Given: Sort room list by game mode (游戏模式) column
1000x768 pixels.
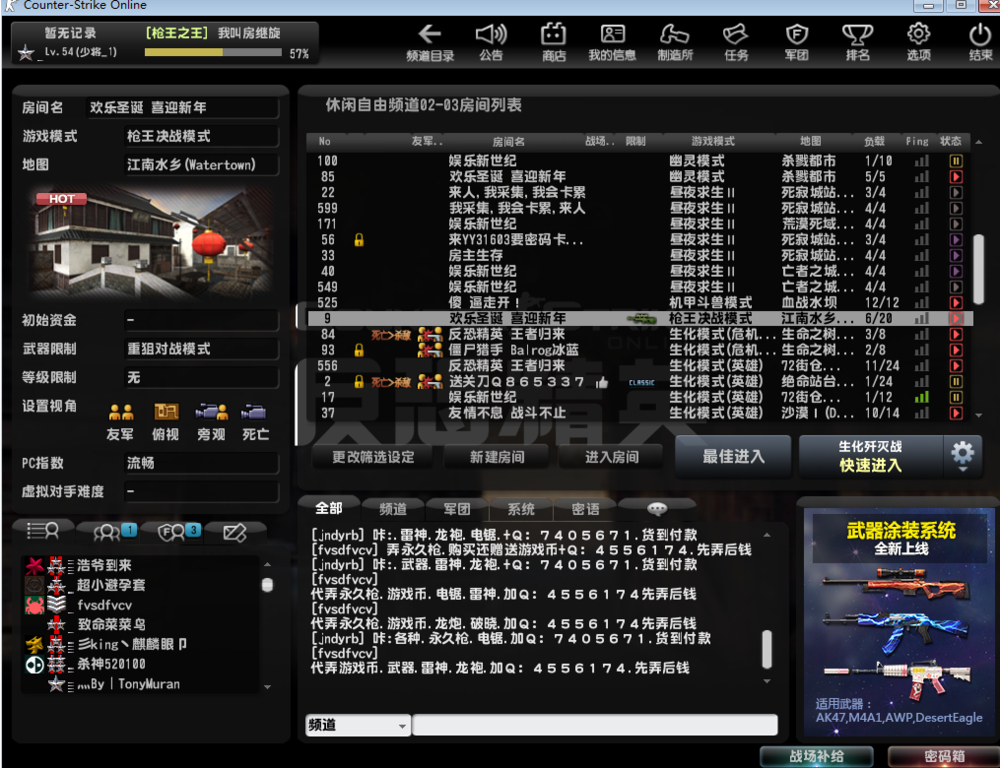Looking at the screenshot, I should point(713,141).
